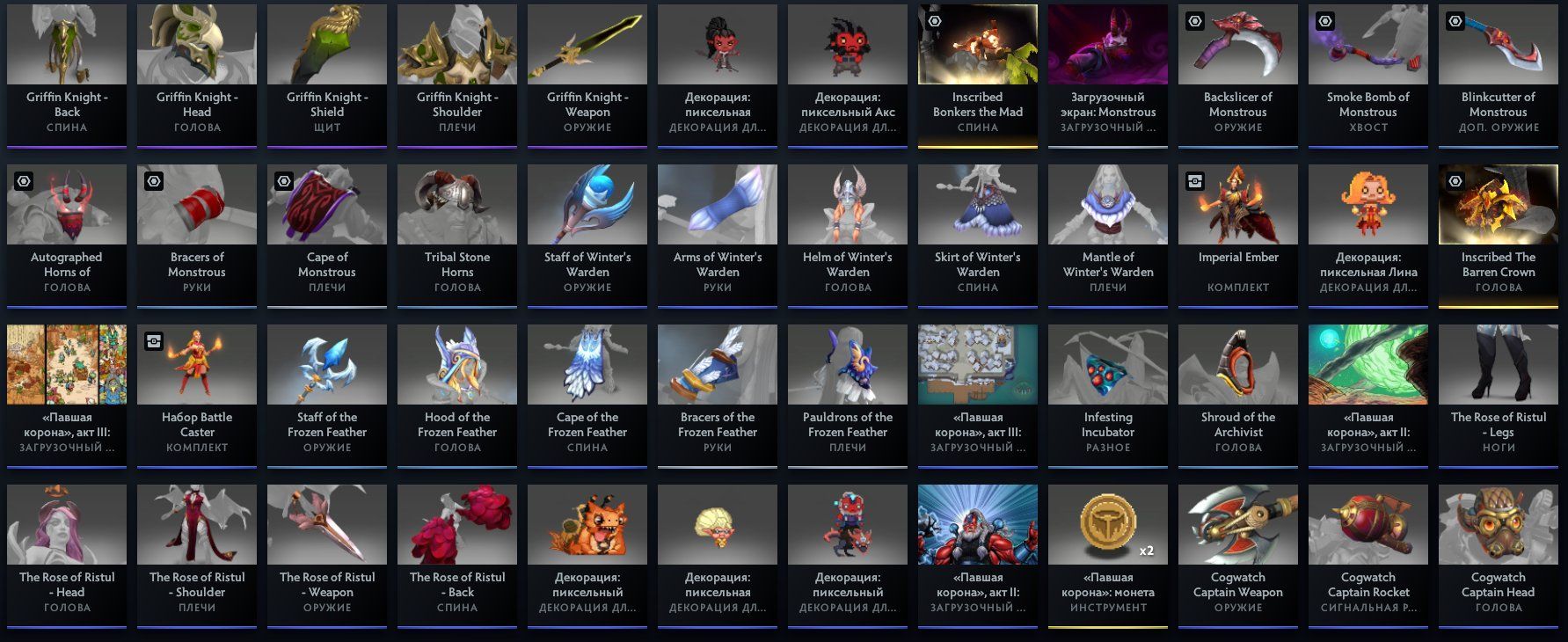Choose the Infesting Incubator item
The width and height of the screenshot is (1568, 642).
pyautogui.click(x=1108, y=396)
